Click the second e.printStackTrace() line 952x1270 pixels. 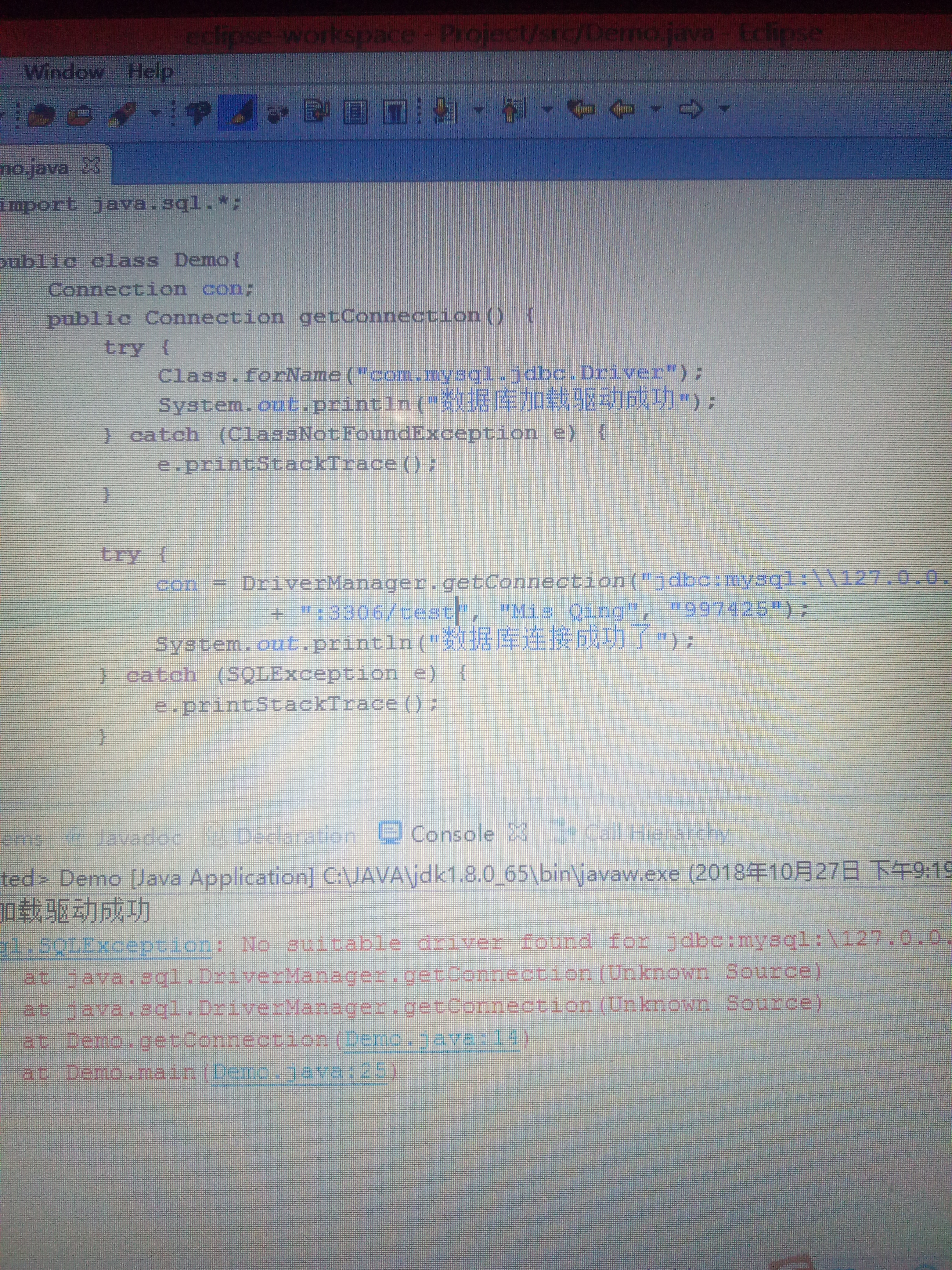tap(296, 705)
